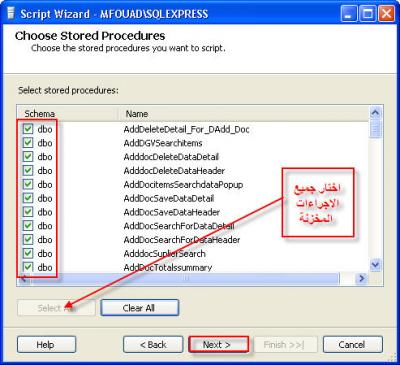Click the list's scroll down arrow
This screenshot has width=400, height=365.
[x=376, y=265]
